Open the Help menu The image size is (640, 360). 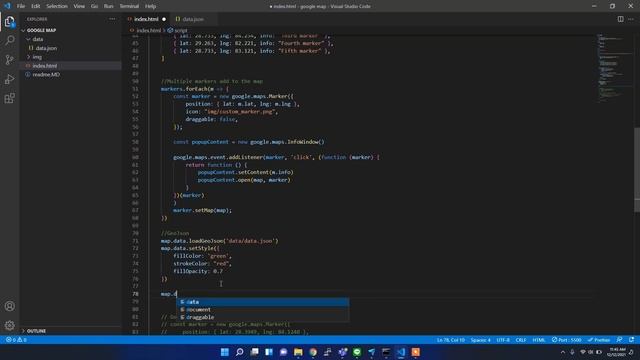pyautogui.click(x=151, y=6)
